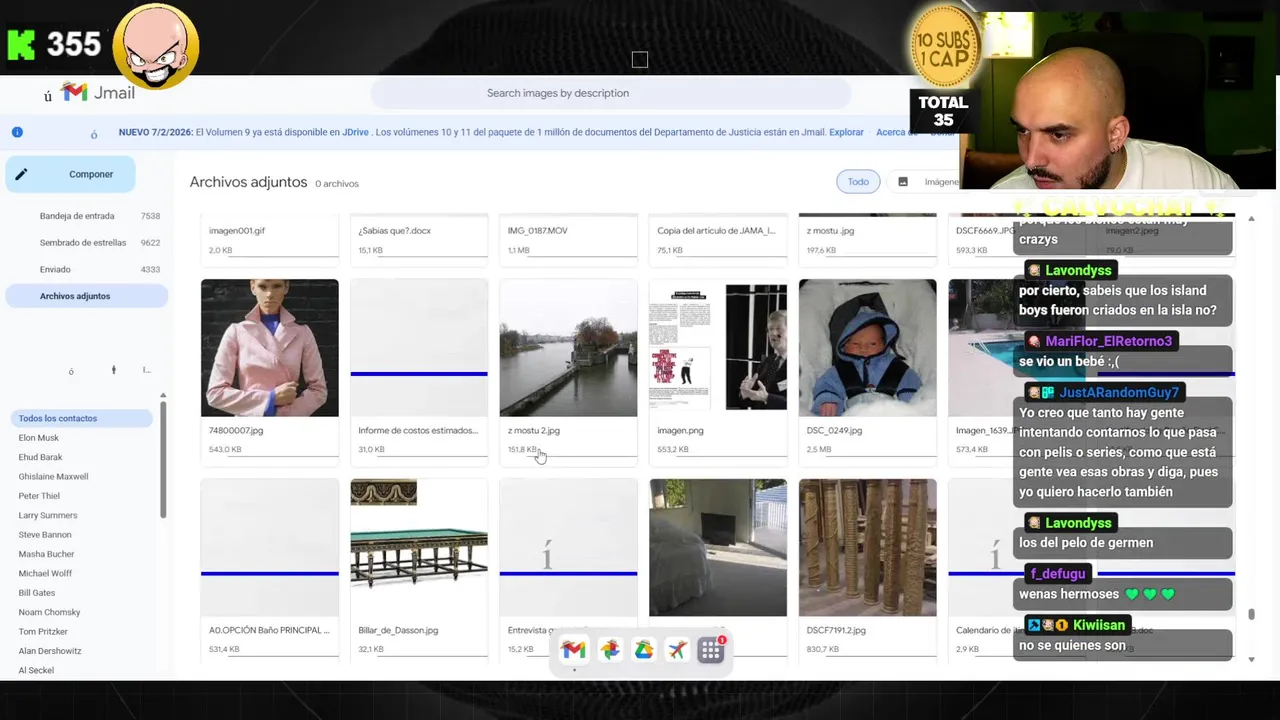This screenshot has width=1280, height=720.
Task: Open the room photo thumbnail with television
Action: [718, 547]
